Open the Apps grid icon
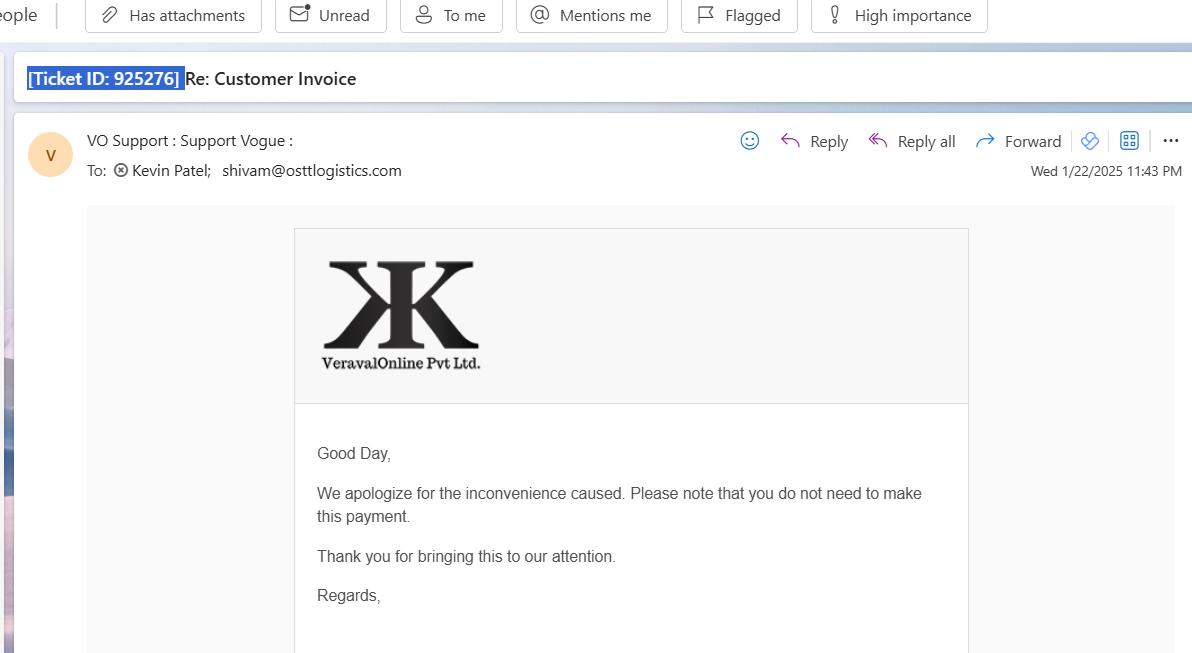1192x653 pixels. 1130,141
